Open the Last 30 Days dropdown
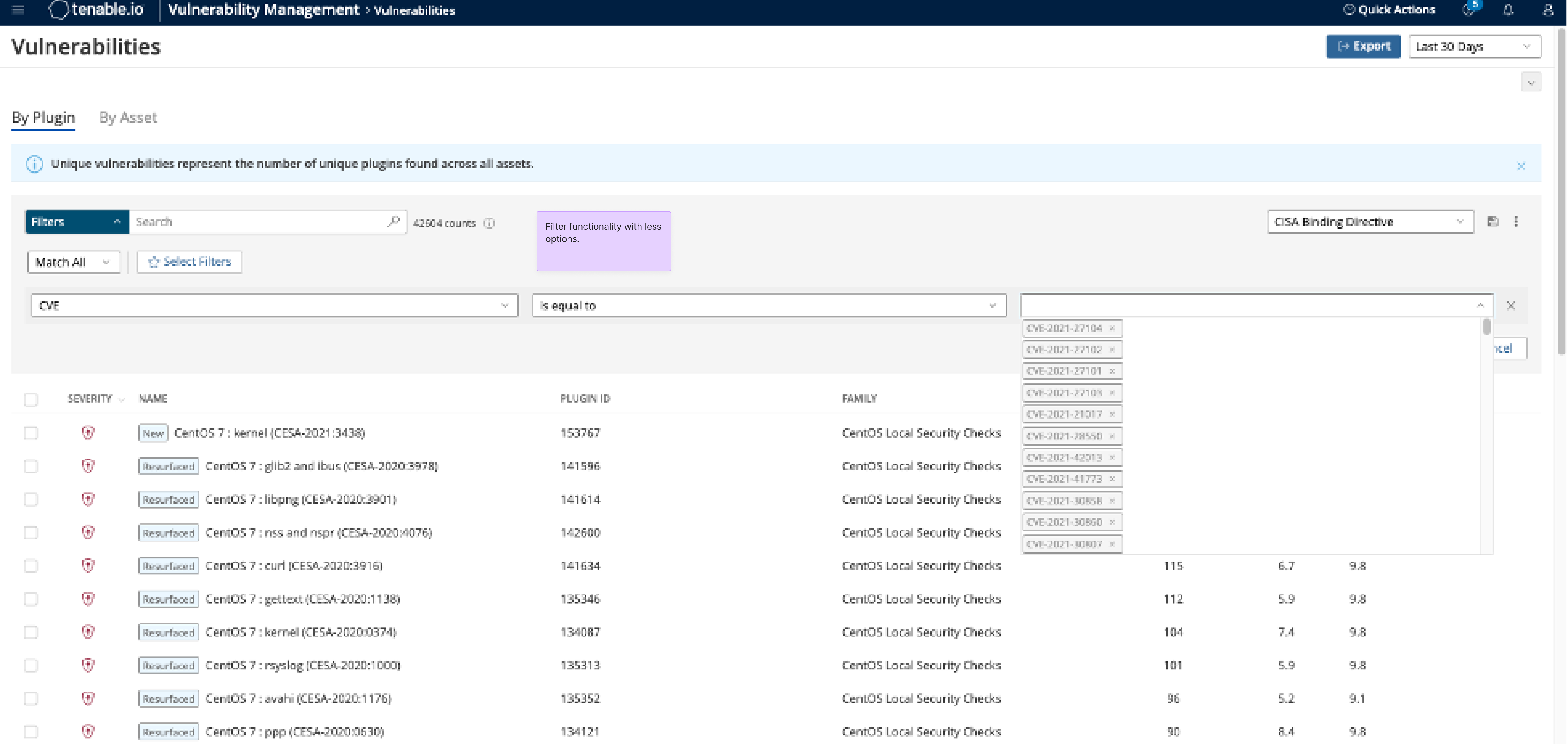This screenshot has width=1568, height=744. [x=1475, y=46]
